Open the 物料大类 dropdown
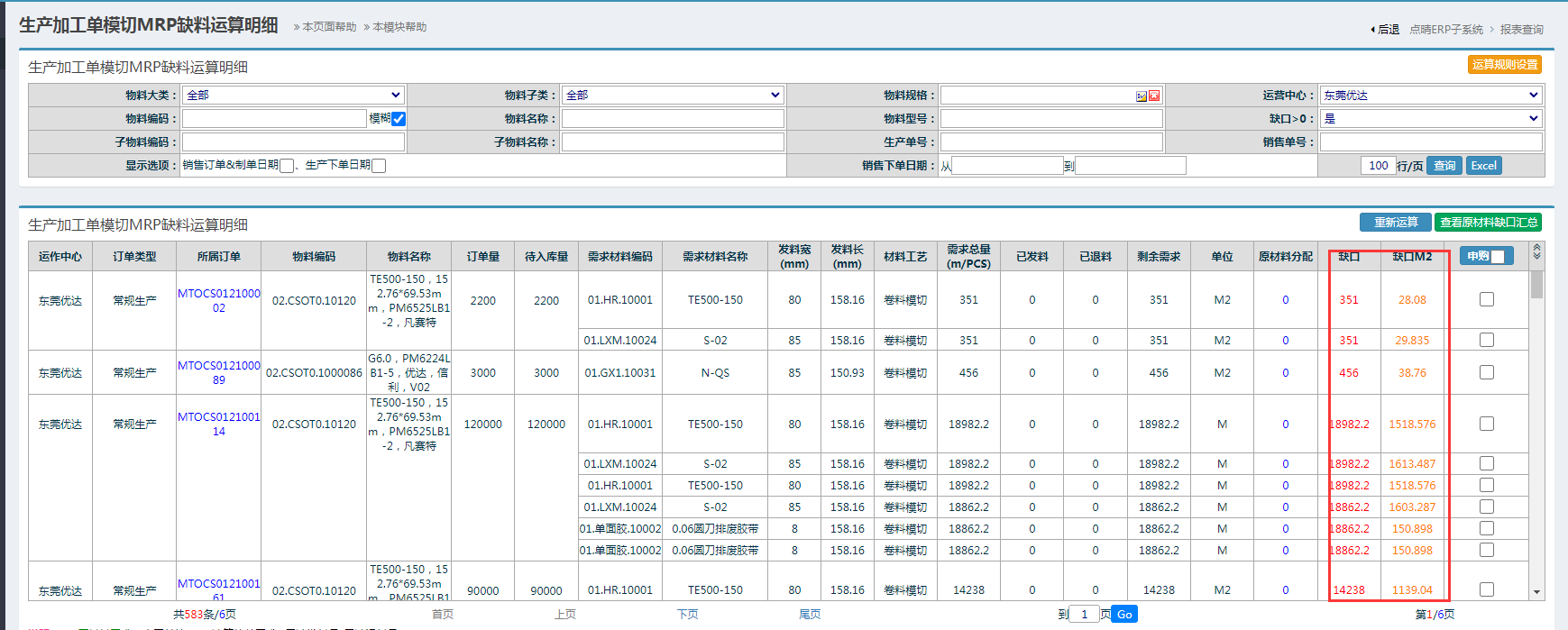1568x630 pixels. pos(293,96)
